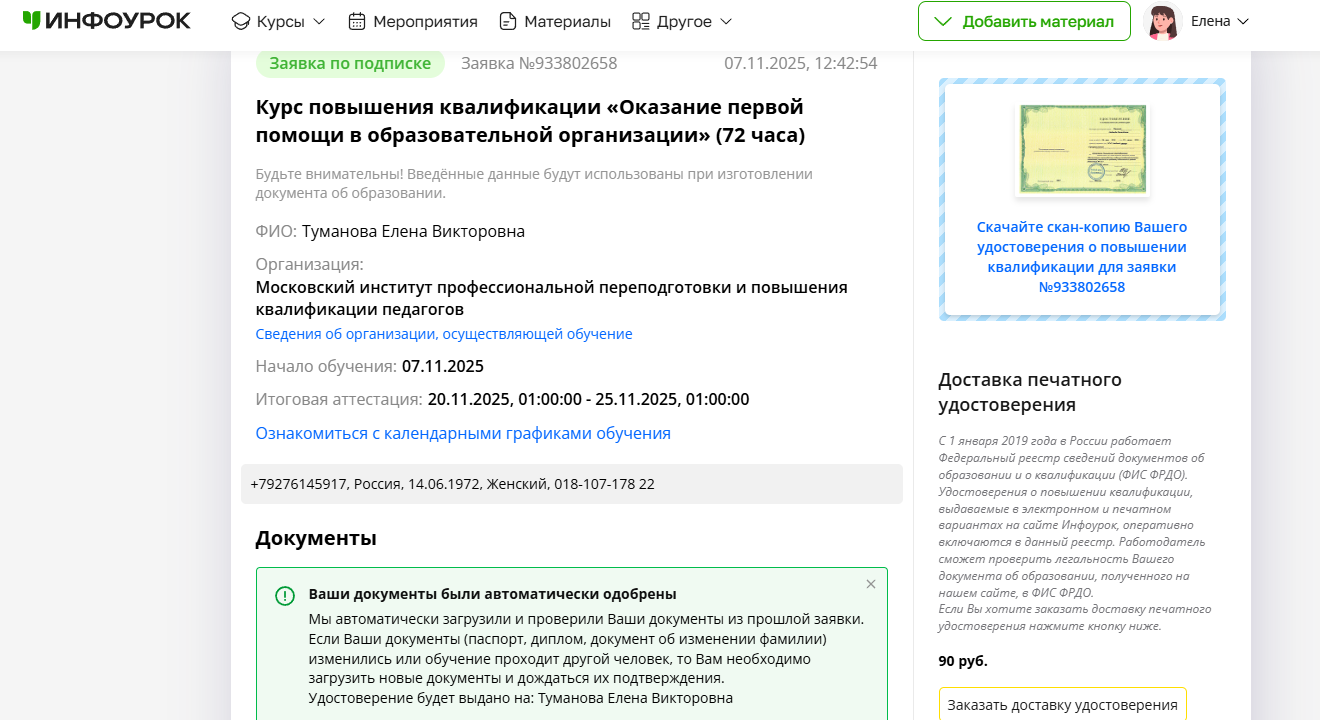
Task: Dismiss the documents approved notification
Action: pos(870,584)
